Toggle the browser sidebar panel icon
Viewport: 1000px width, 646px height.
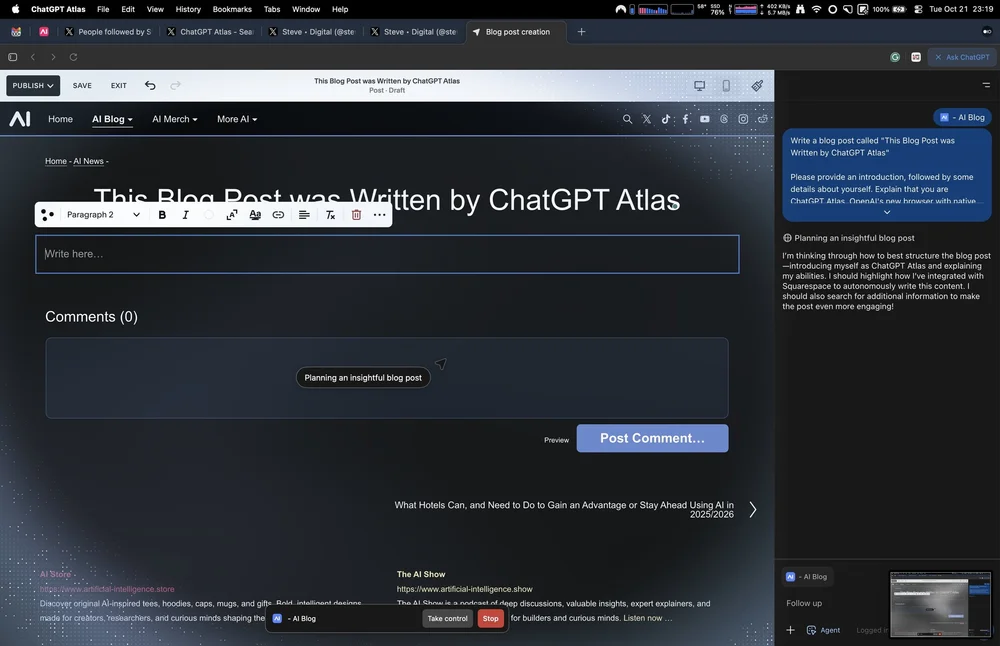[x=13, y=57]
